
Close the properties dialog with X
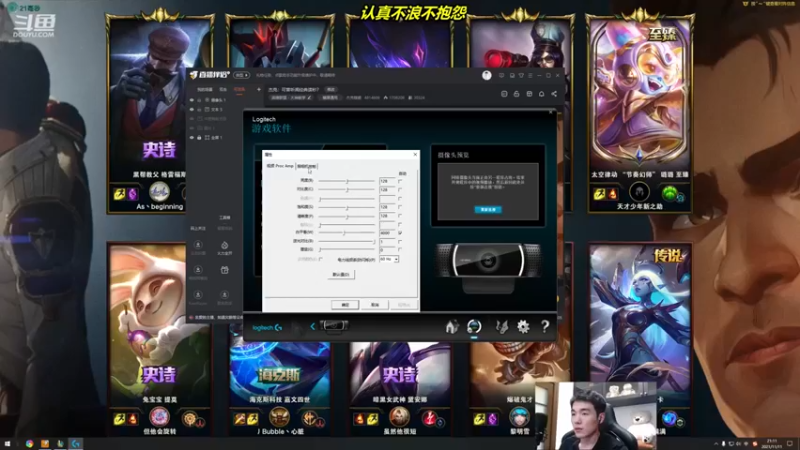[415, 155]
